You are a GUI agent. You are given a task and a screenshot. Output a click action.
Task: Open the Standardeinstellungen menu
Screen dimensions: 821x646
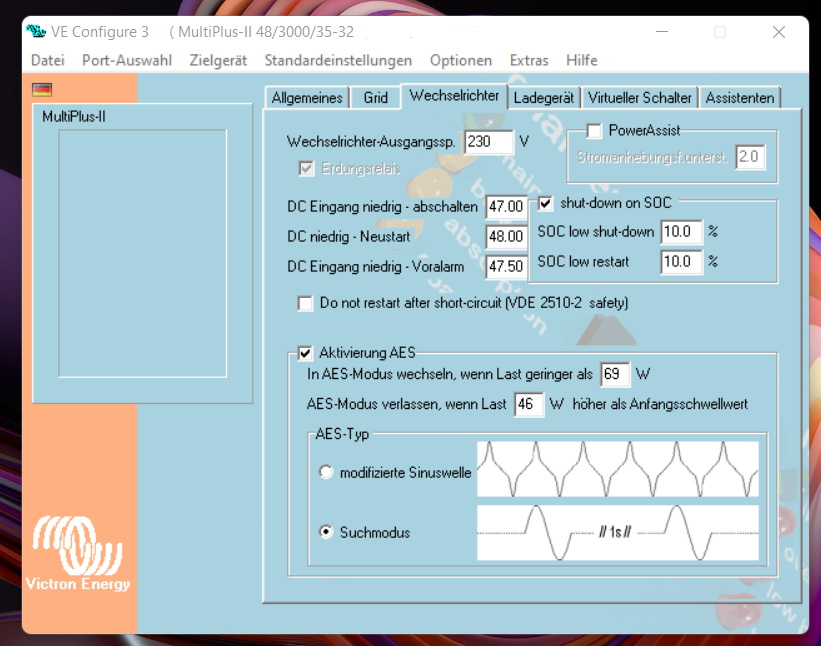pos(338,60)
